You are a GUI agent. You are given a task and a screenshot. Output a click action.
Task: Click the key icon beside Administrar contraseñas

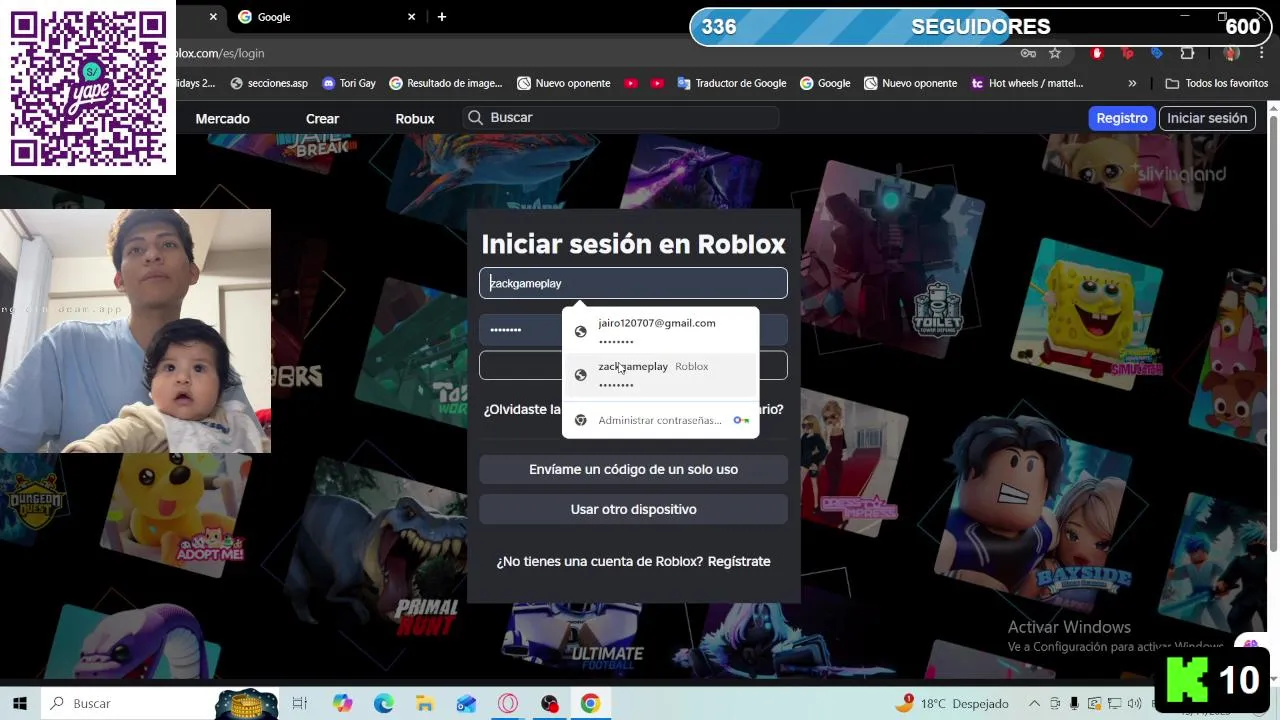click(741, 420)
